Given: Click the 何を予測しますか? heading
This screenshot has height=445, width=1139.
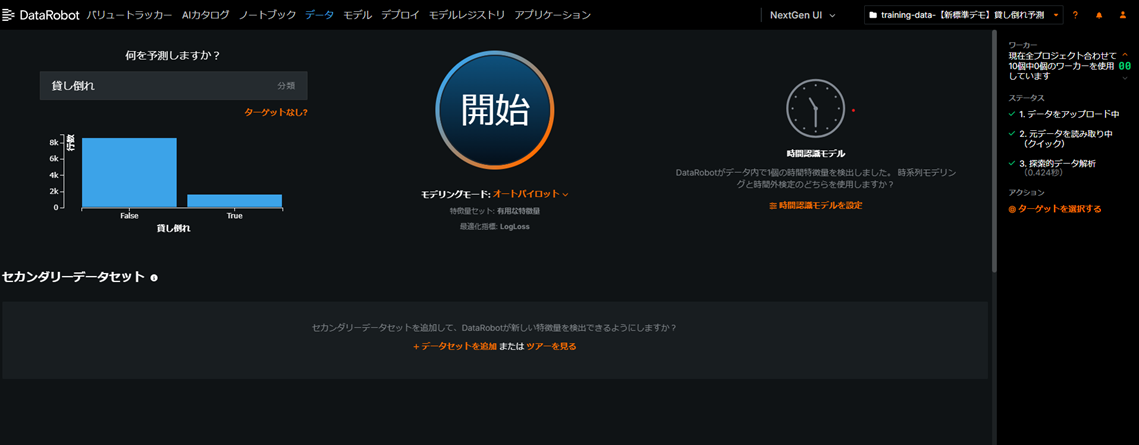Looking at the screenshot, I should tap(173, 55).
